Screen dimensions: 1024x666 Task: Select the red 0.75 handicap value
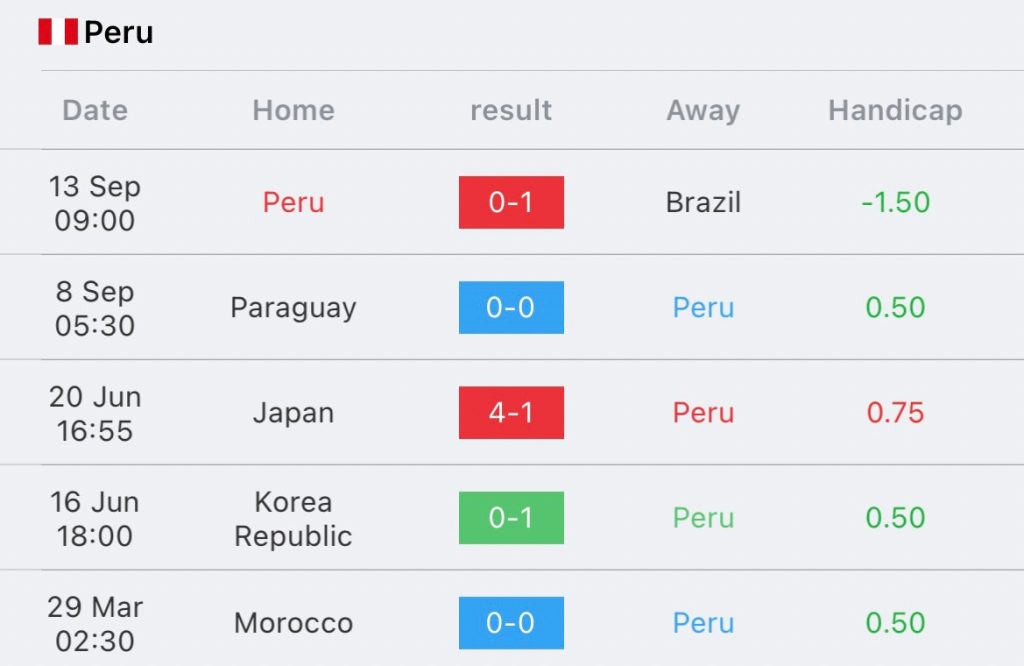coord(895,413)
